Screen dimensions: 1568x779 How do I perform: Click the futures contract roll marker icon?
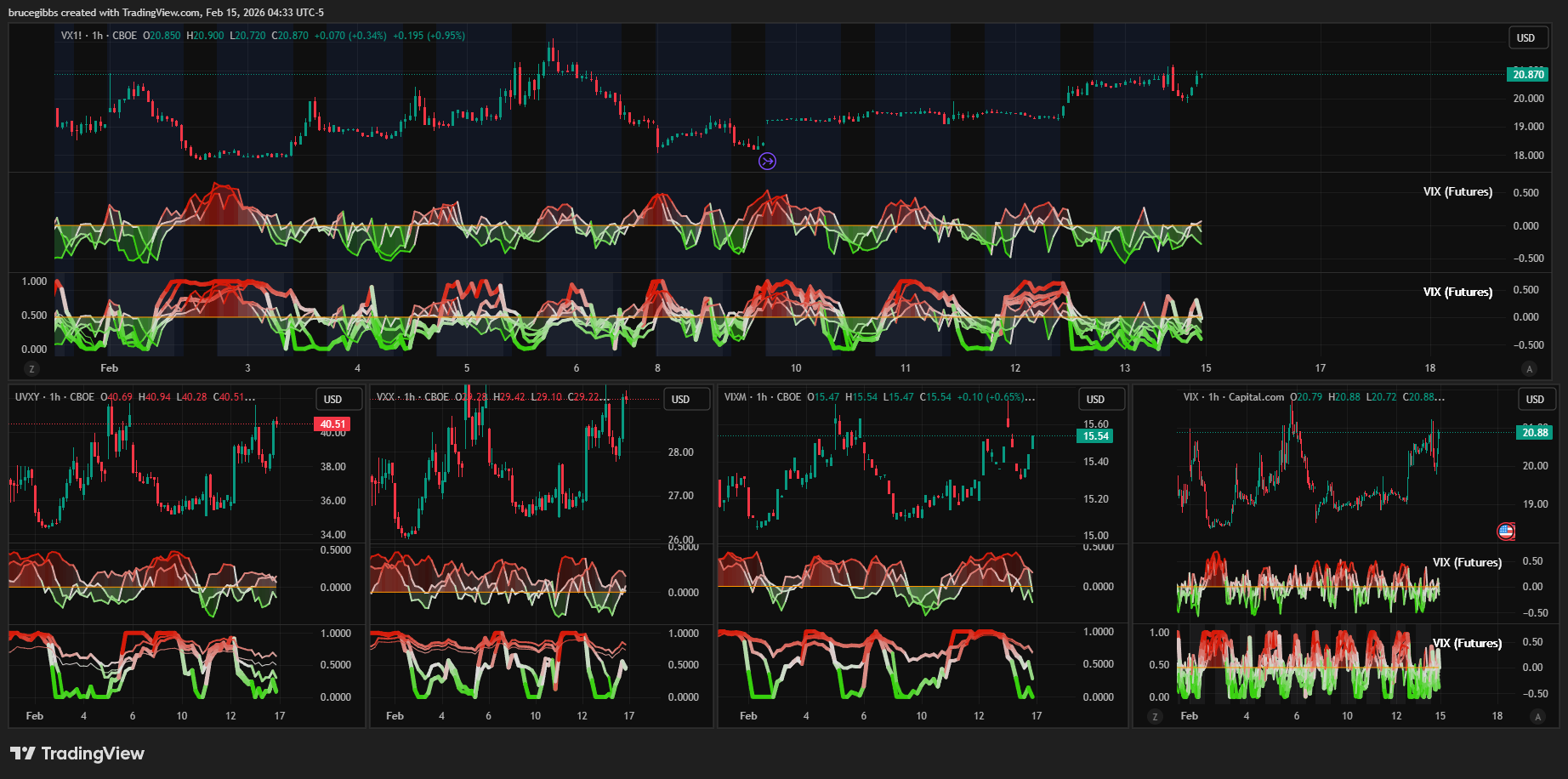(x=767, y=161)
